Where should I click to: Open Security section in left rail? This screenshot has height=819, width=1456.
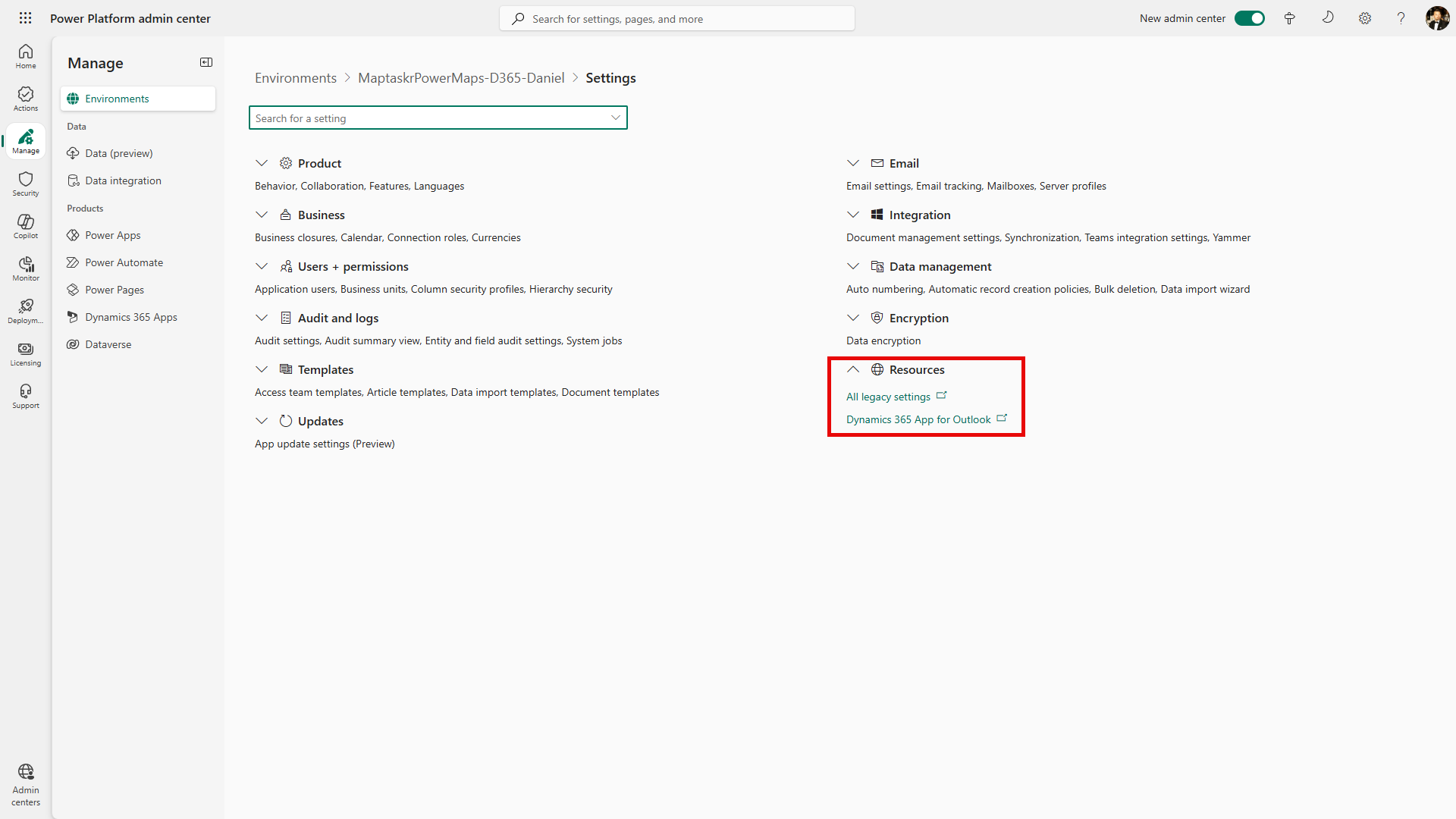26,184
